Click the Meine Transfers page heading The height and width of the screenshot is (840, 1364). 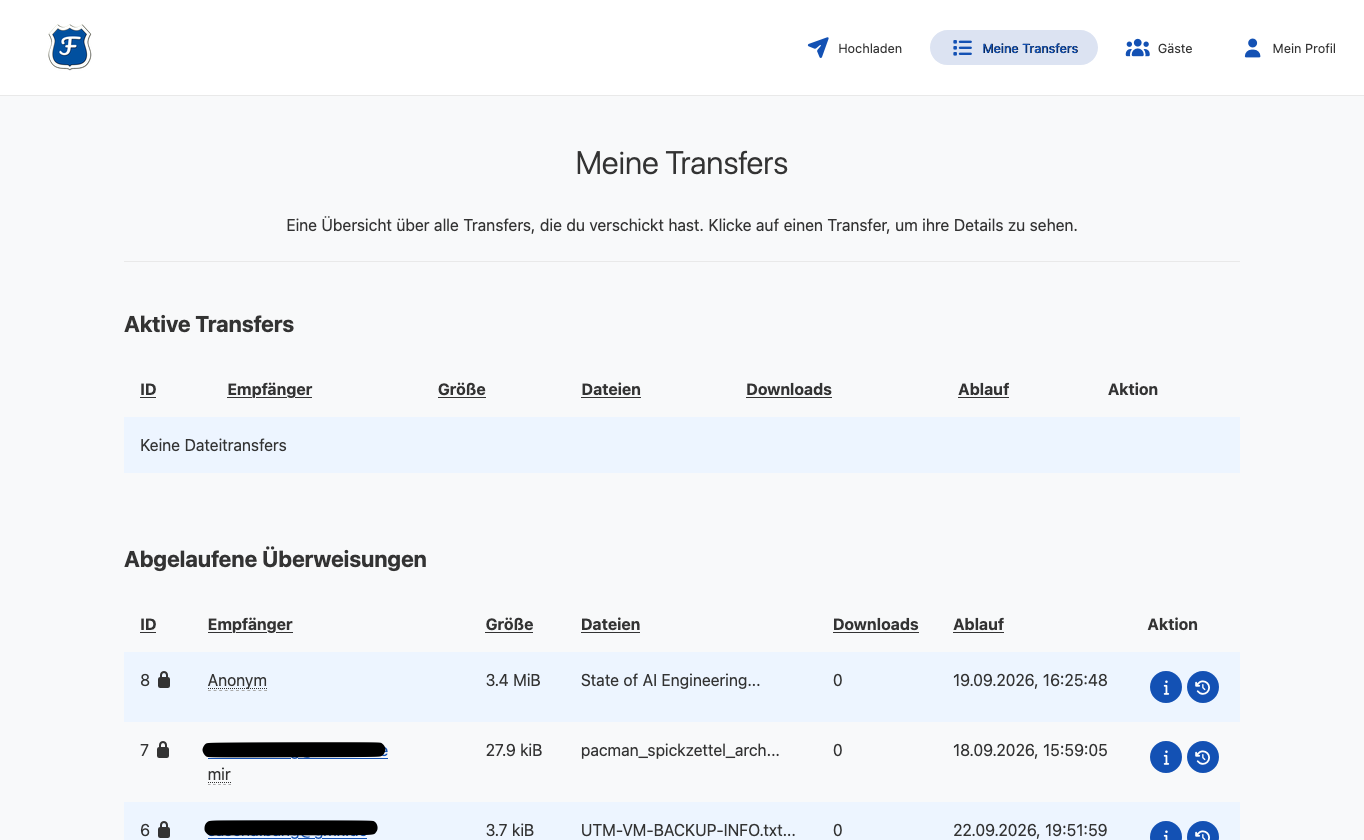(x=682, y=163)
